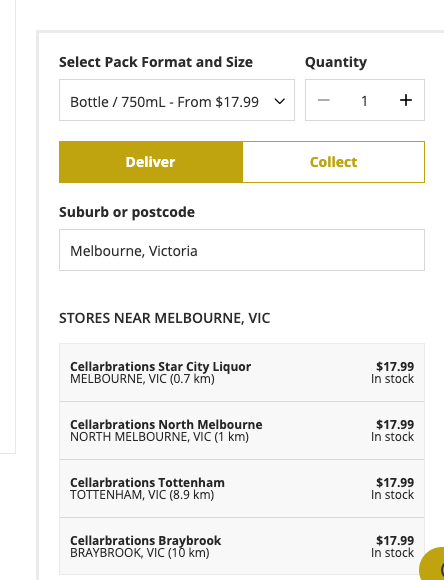
Task: Switch to the Collect option
Action: tap(333, 162)
